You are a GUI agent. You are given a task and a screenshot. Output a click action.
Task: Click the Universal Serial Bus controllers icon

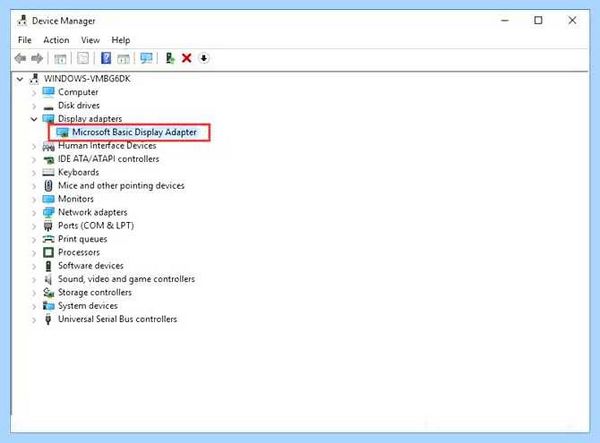pyautogui.click(x=48, y=319)
